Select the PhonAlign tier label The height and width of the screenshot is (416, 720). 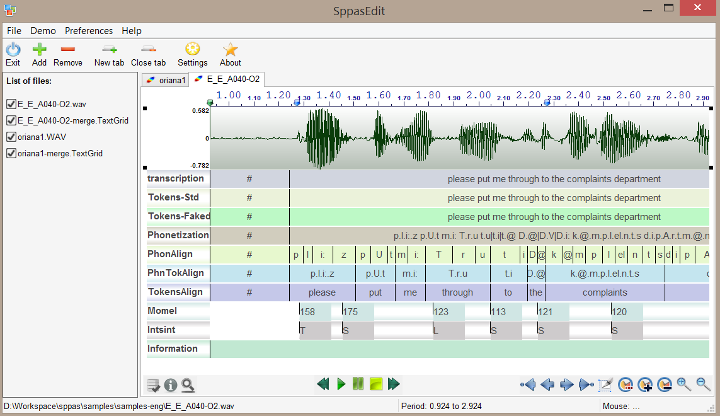[x=178, y=254]
